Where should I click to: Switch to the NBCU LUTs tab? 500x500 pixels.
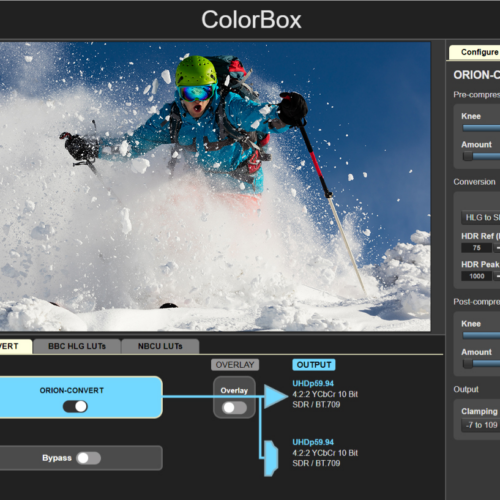pos(160,346)
